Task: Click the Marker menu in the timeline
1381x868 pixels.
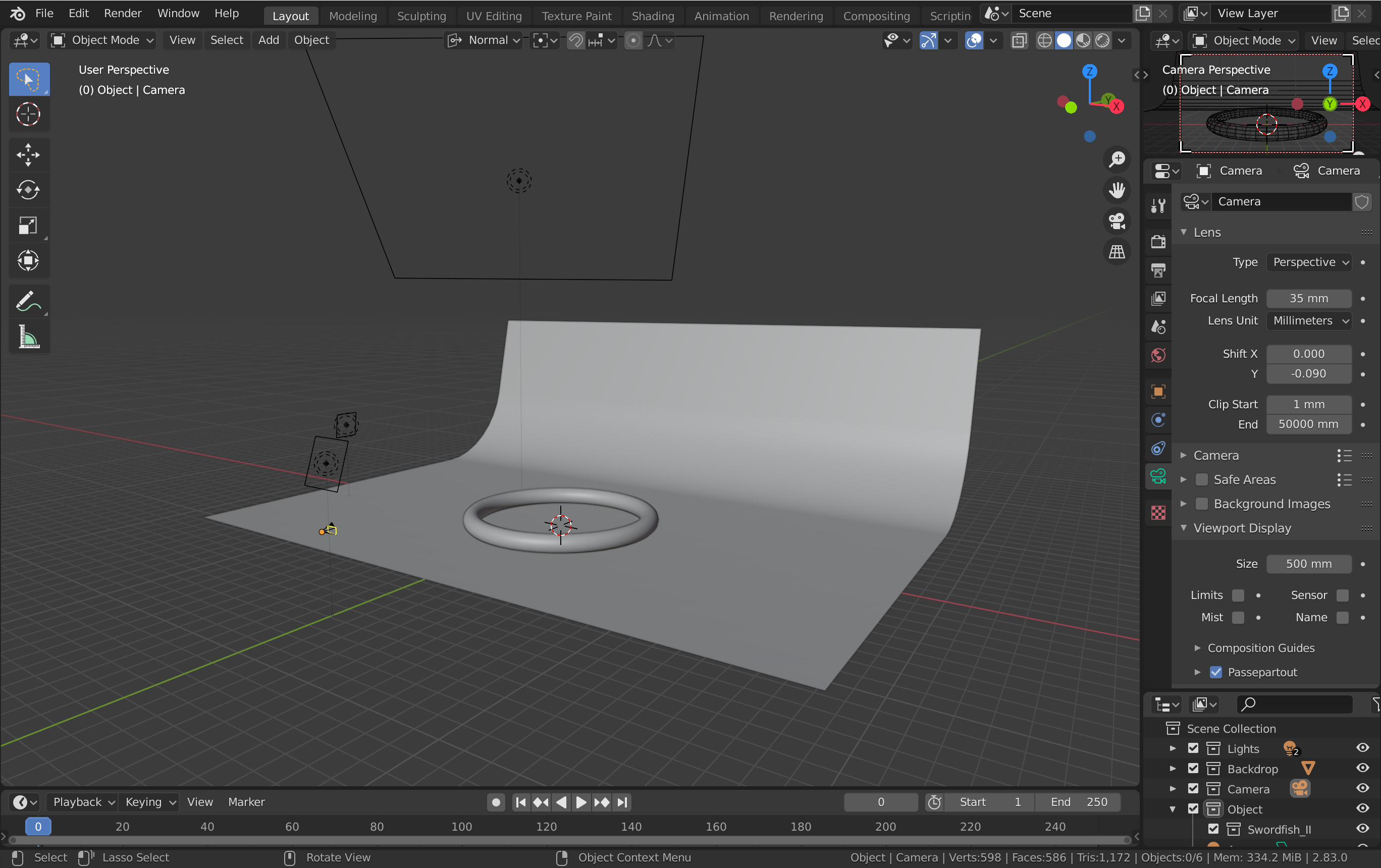Action: [246, 801]
